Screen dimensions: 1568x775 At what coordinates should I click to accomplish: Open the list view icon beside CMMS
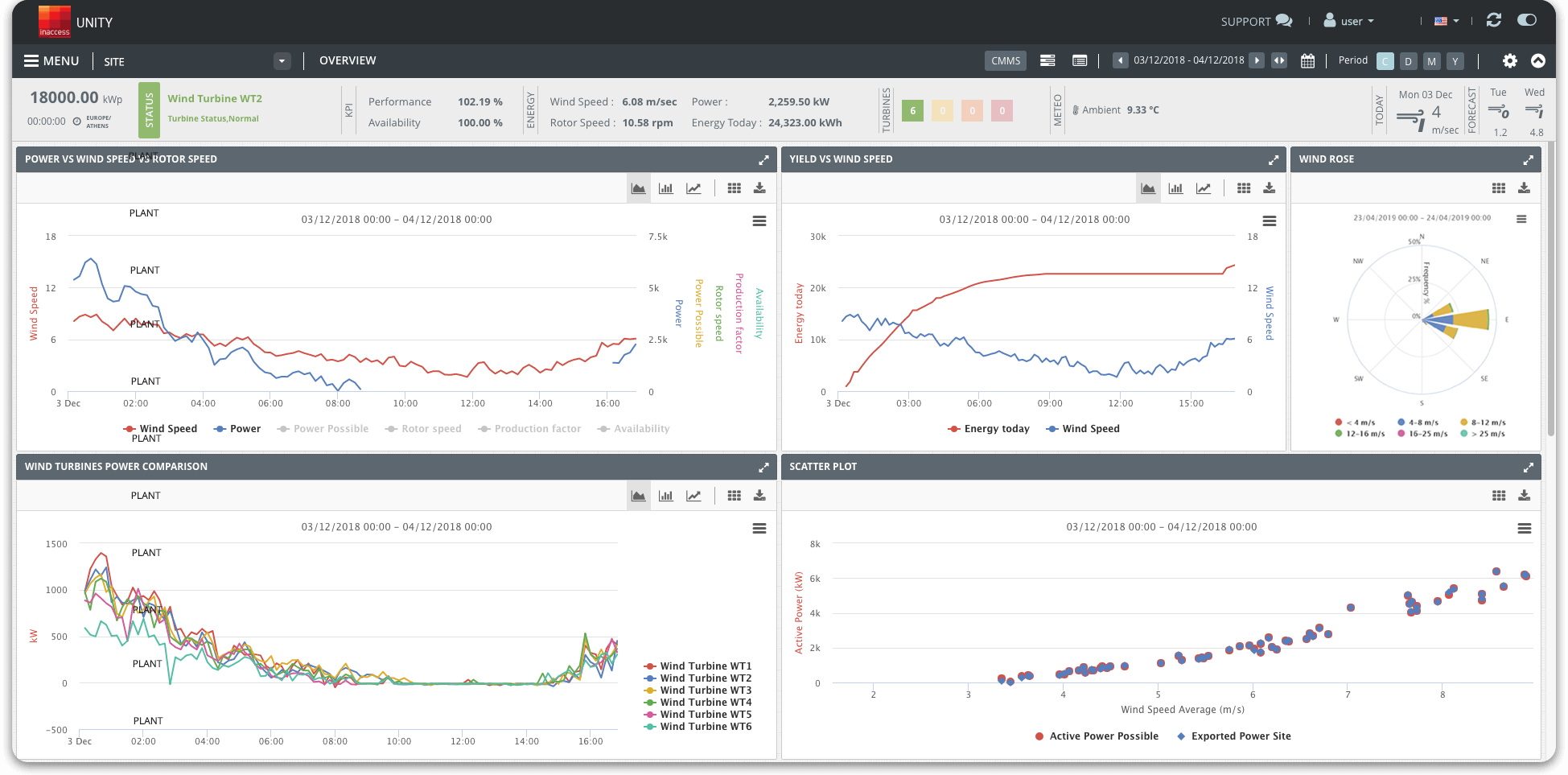[1080, 61]
